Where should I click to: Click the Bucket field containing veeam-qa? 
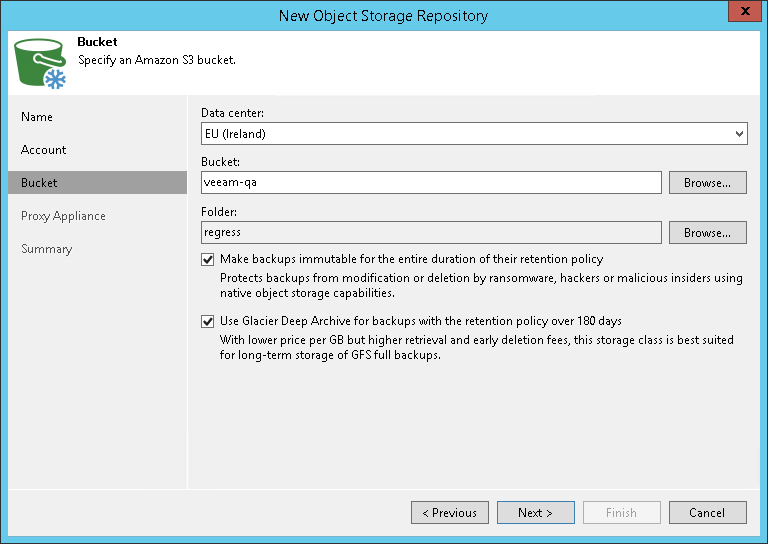[431, 183]
